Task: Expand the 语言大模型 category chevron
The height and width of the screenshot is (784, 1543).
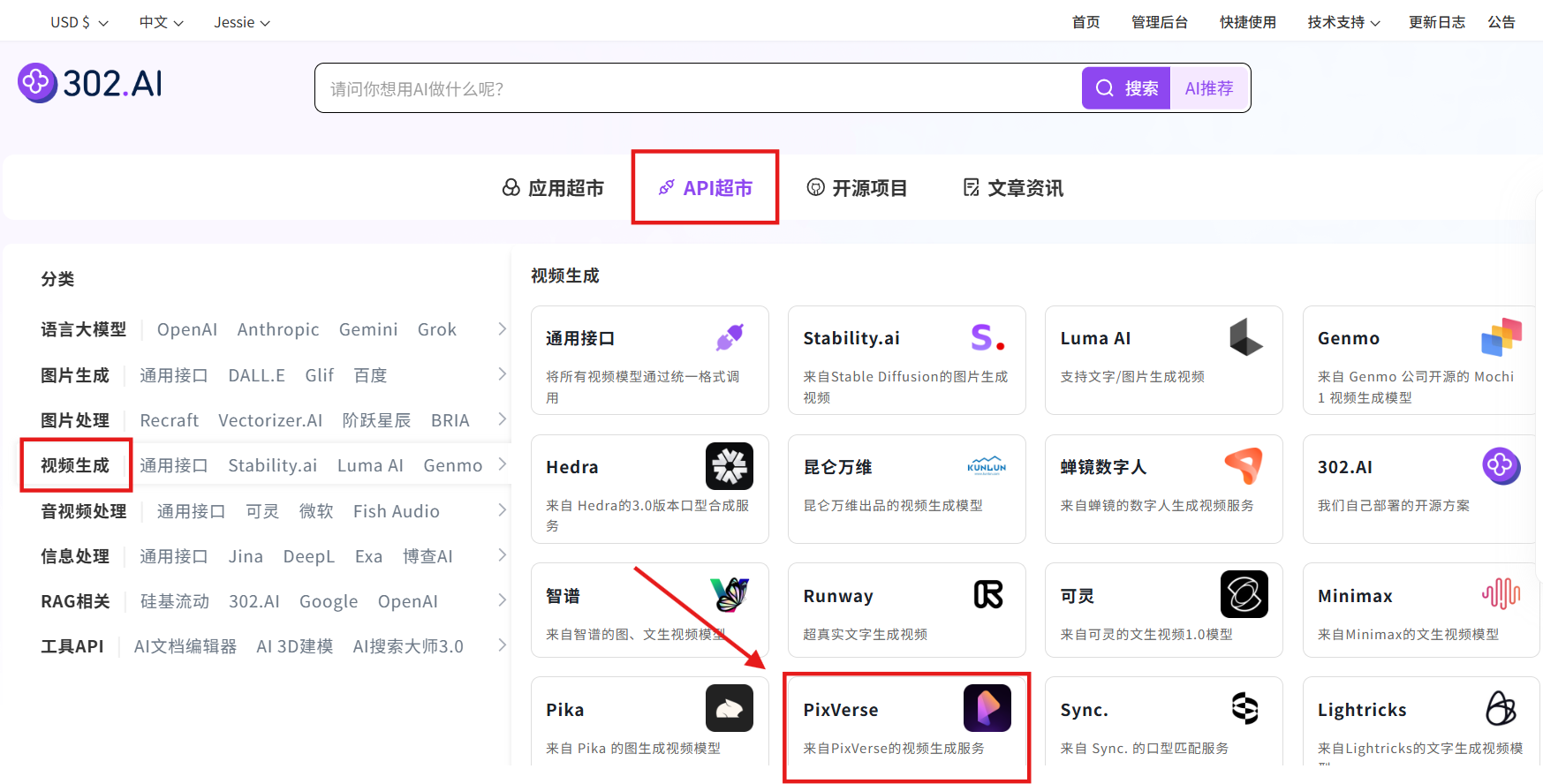Action: (502, 328)
